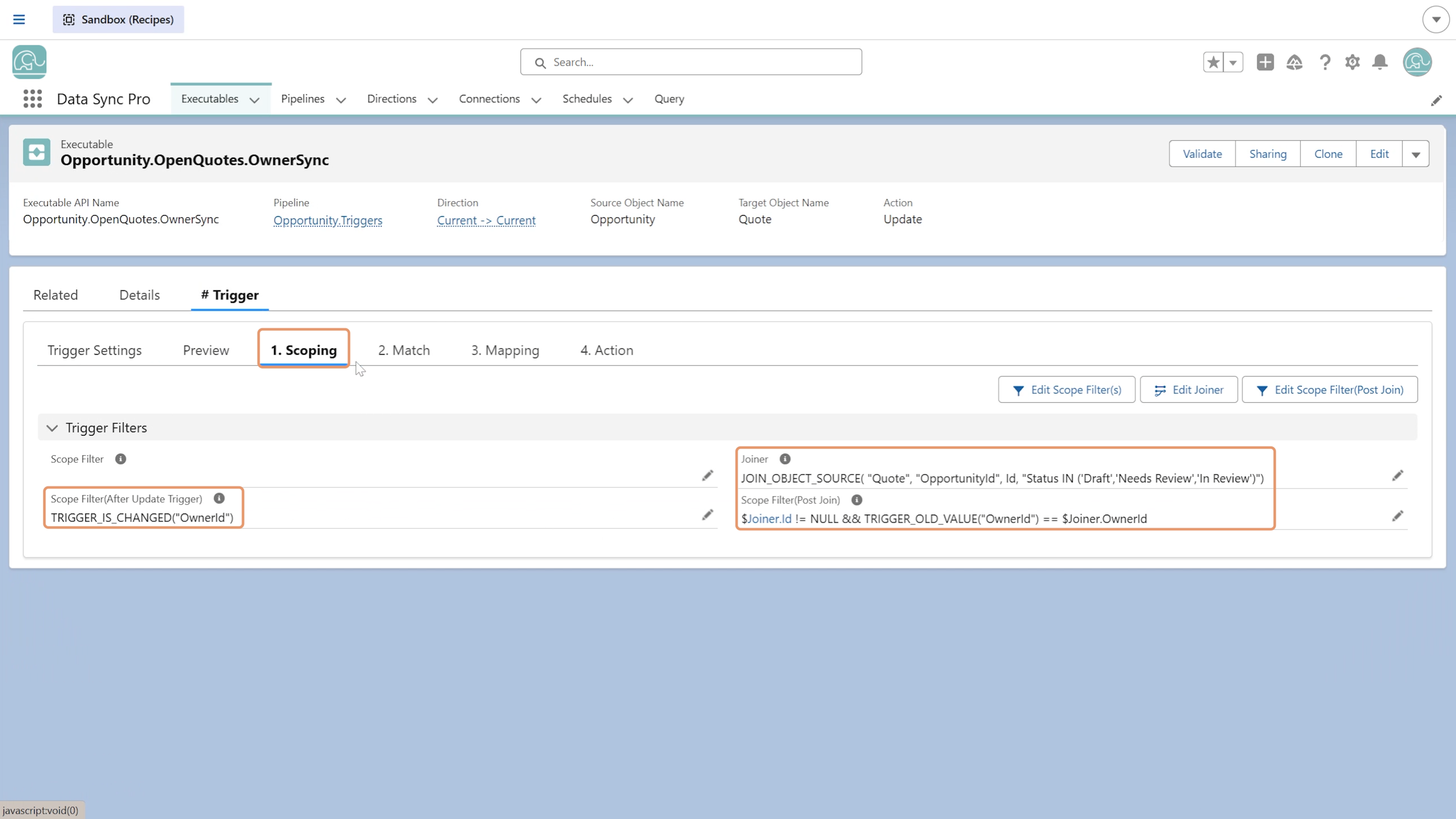Open the favorites list dropdown arrow
Viewport: 1456px width, 819px height.
point(1233,62)
